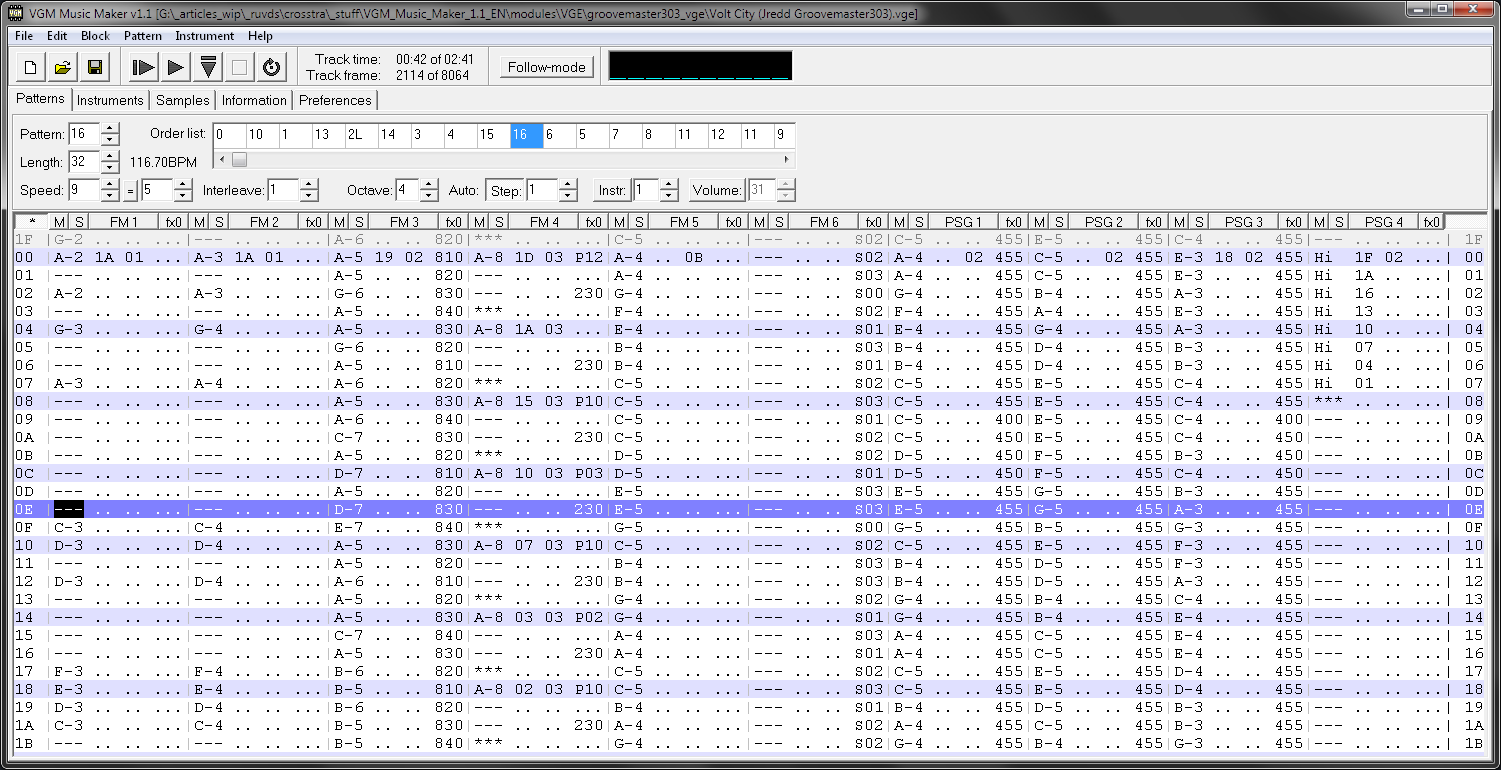
Task: Toggle the Auto Volume button
Action: tap(718, 190)
